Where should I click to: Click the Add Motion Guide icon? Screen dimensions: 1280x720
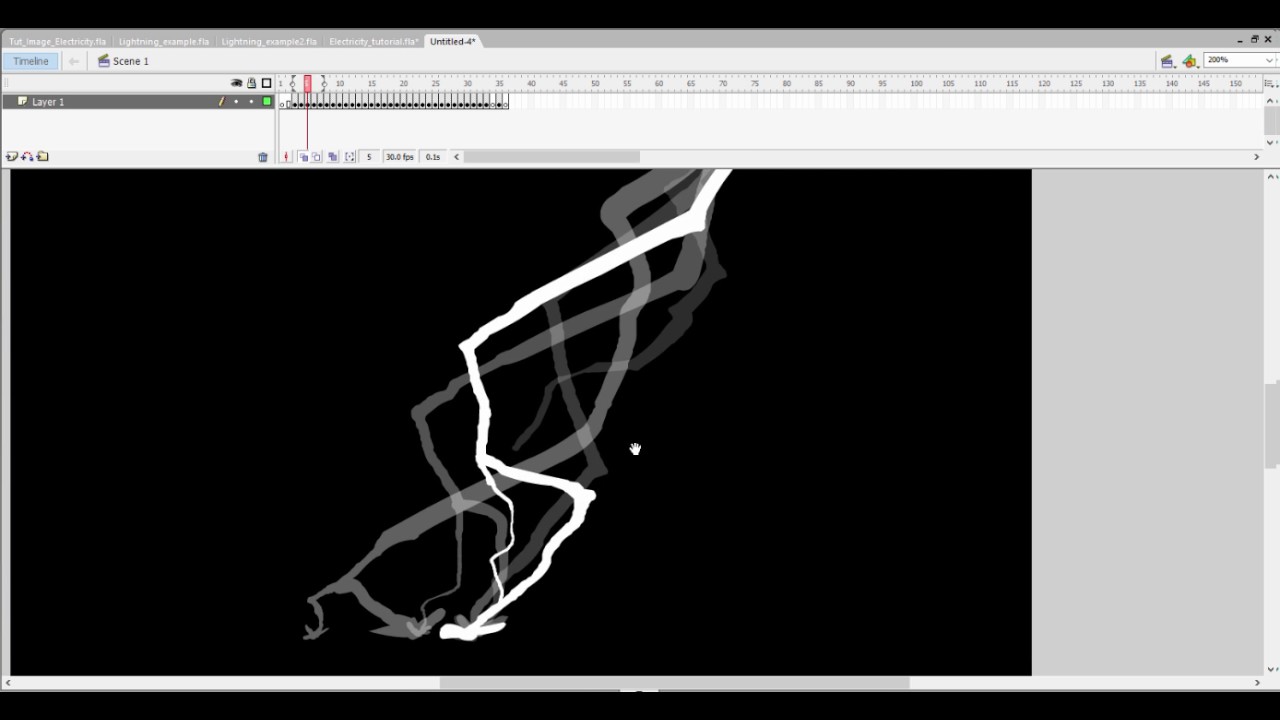(27, 157)
